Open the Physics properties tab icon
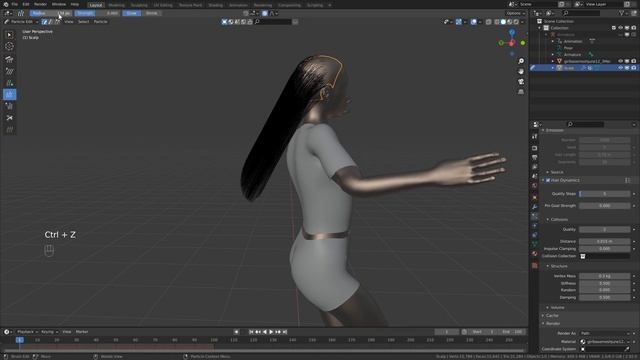The width and height of the screenshot is (640, 360). [x=535, y=226]
